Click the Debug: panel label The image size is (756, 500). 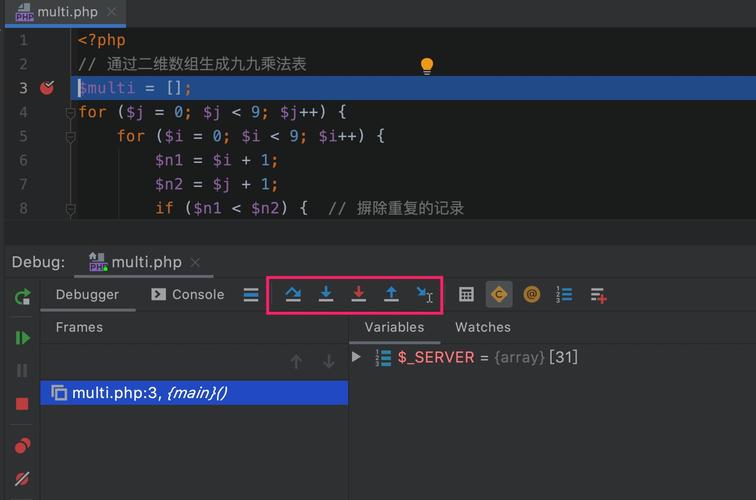(x=38, y=262)
